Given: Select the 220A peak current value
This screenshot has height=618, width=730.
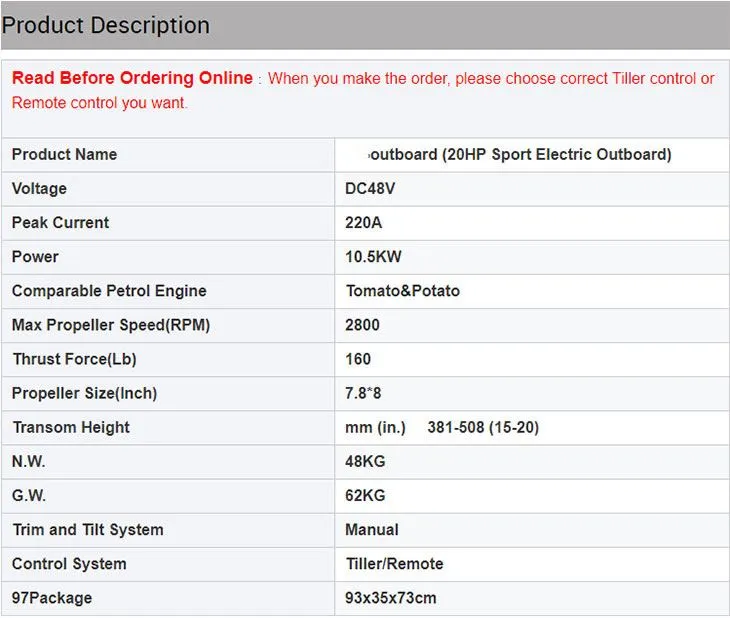Looking at the screenshot, I should point(363,222).
